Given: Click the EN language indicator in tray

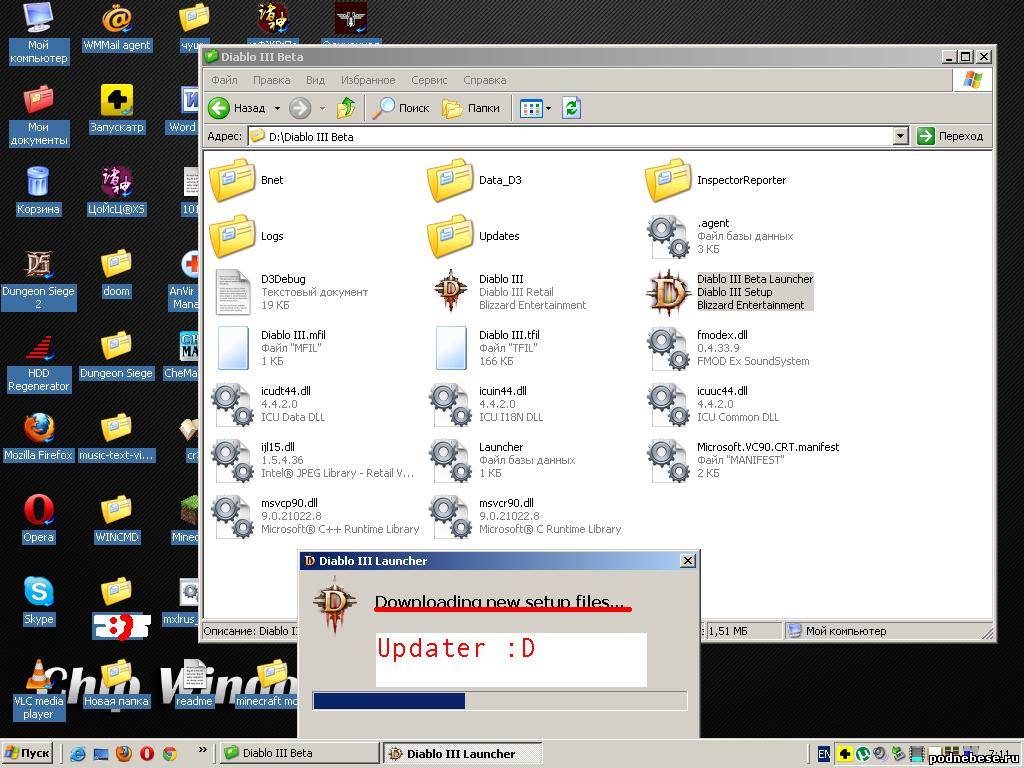Looking at the screenshot, I should (x=824, y=754).
